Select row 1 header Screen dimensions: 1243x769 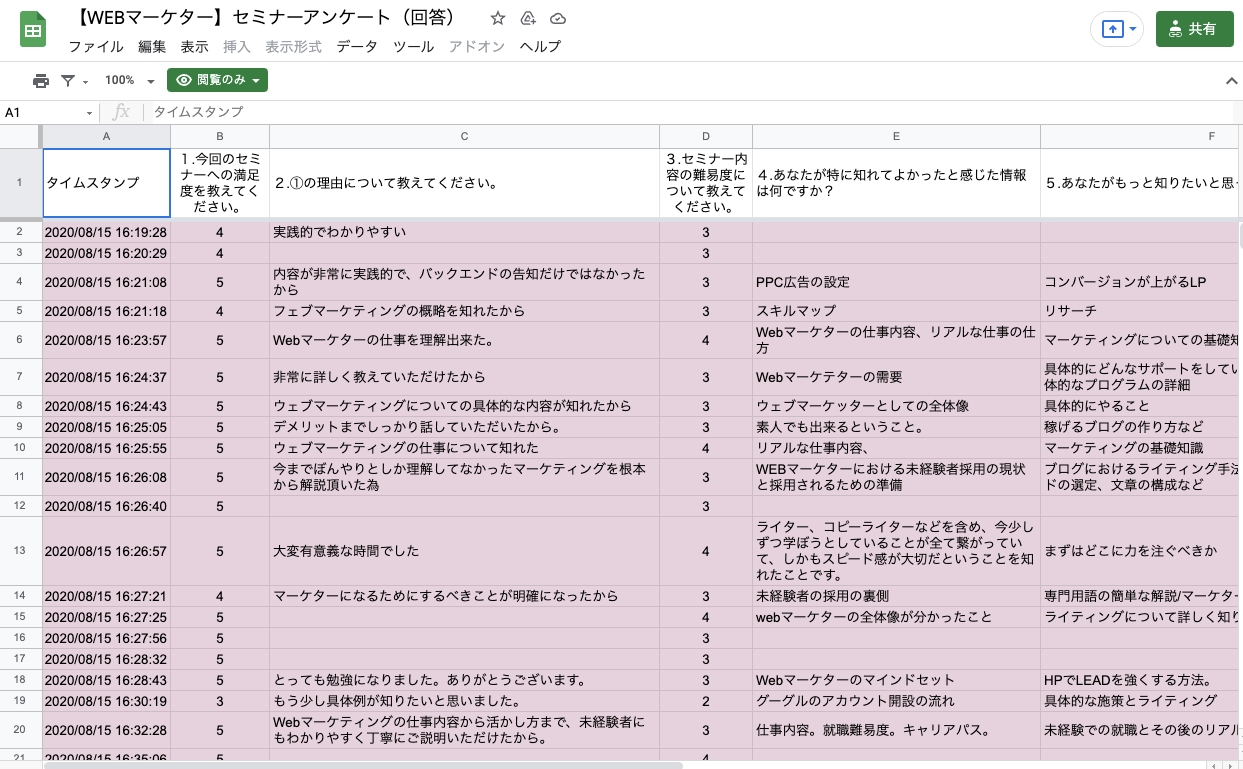tap(20, 183)
